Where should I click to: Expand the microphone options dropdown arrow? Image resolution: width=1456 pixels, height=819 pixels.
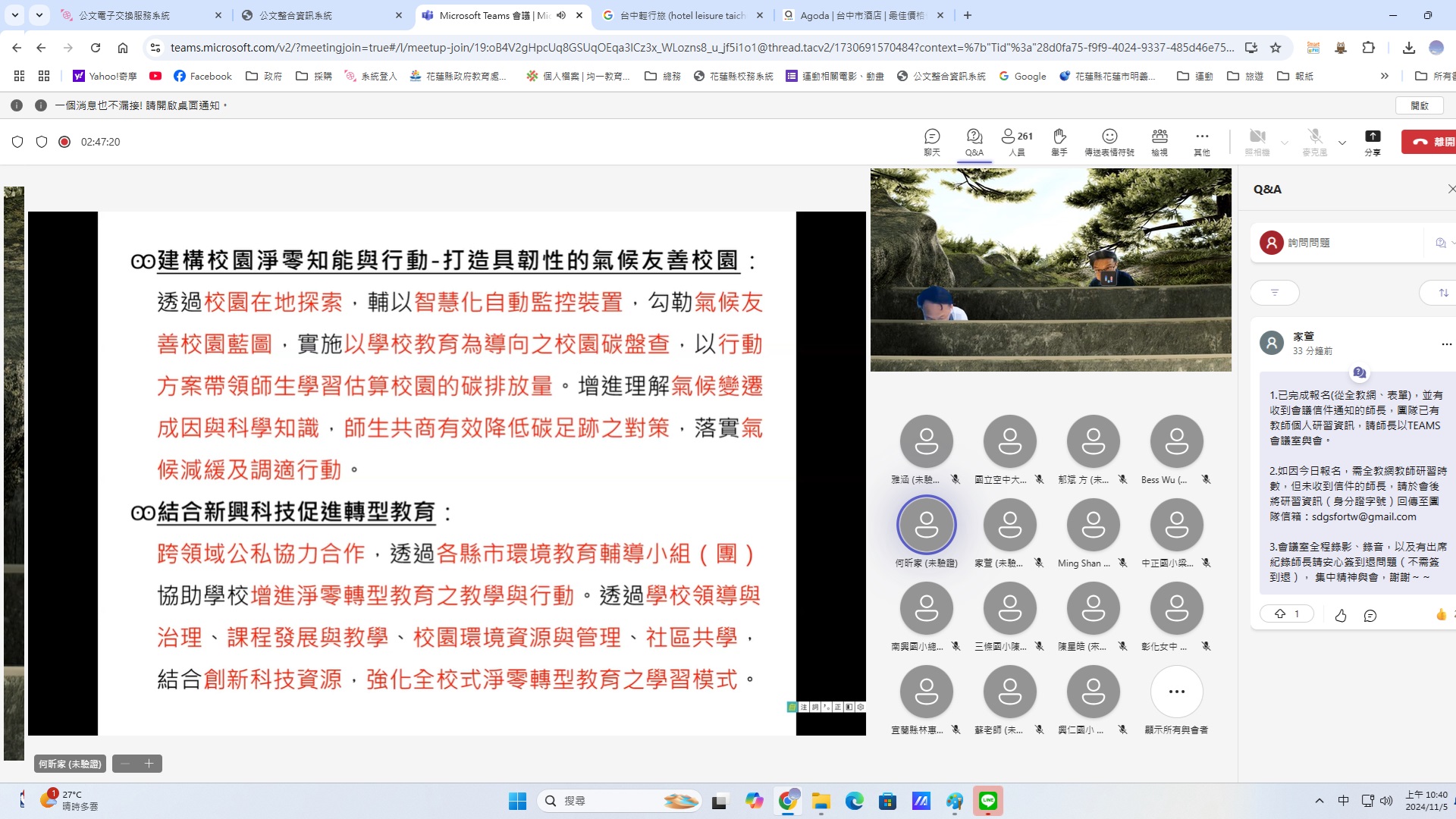point(1342,143)
